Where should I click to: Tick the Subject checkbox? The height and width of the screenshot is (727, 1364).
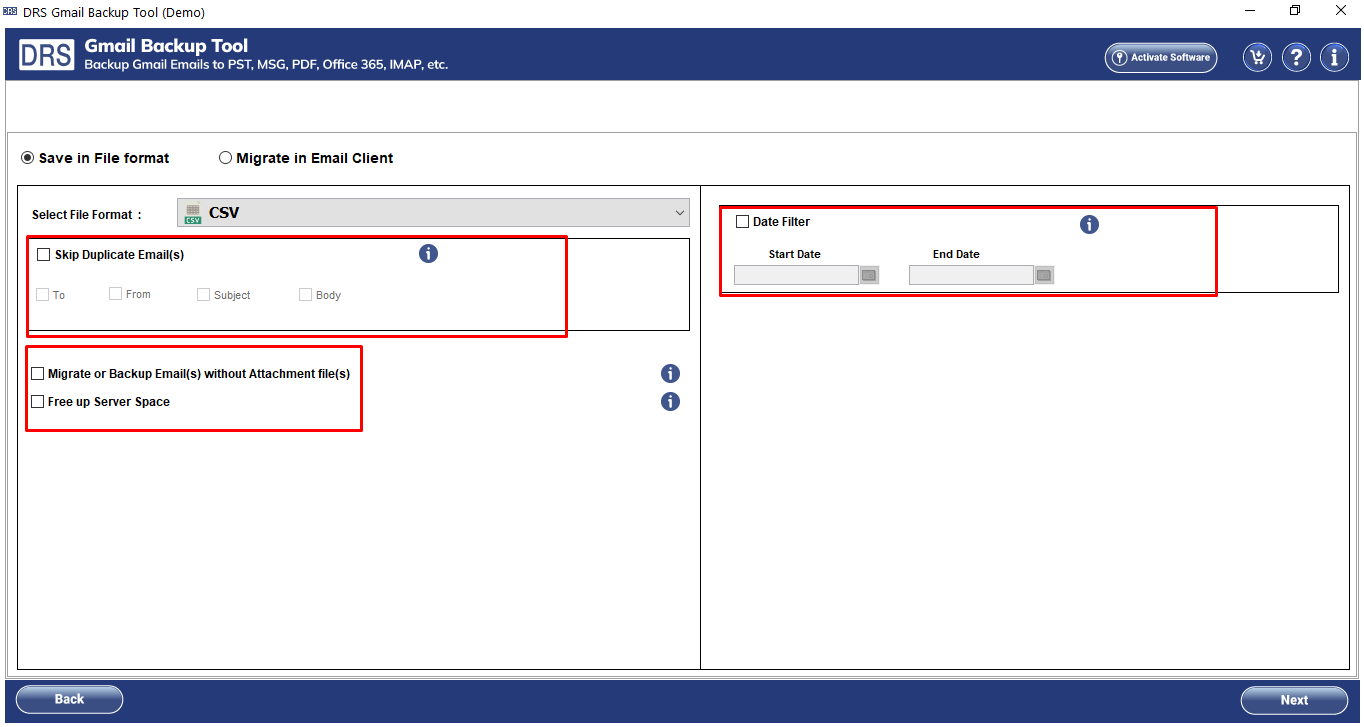coord(204,295)
